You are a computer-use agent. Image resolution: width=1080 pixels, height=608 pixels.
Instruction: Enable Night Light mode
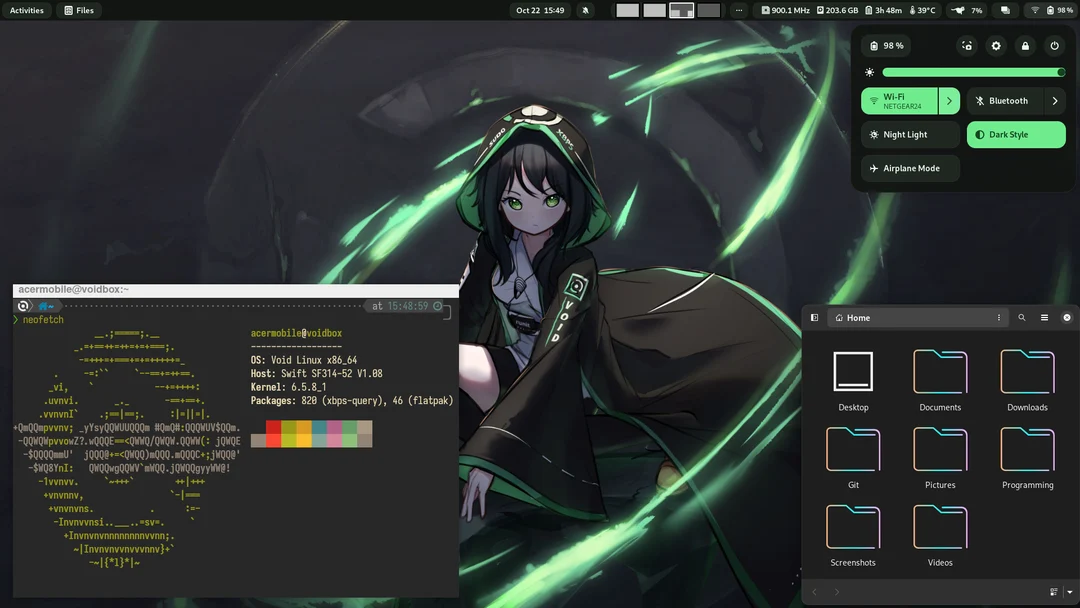pyautogui.click(x=908, y=134)
